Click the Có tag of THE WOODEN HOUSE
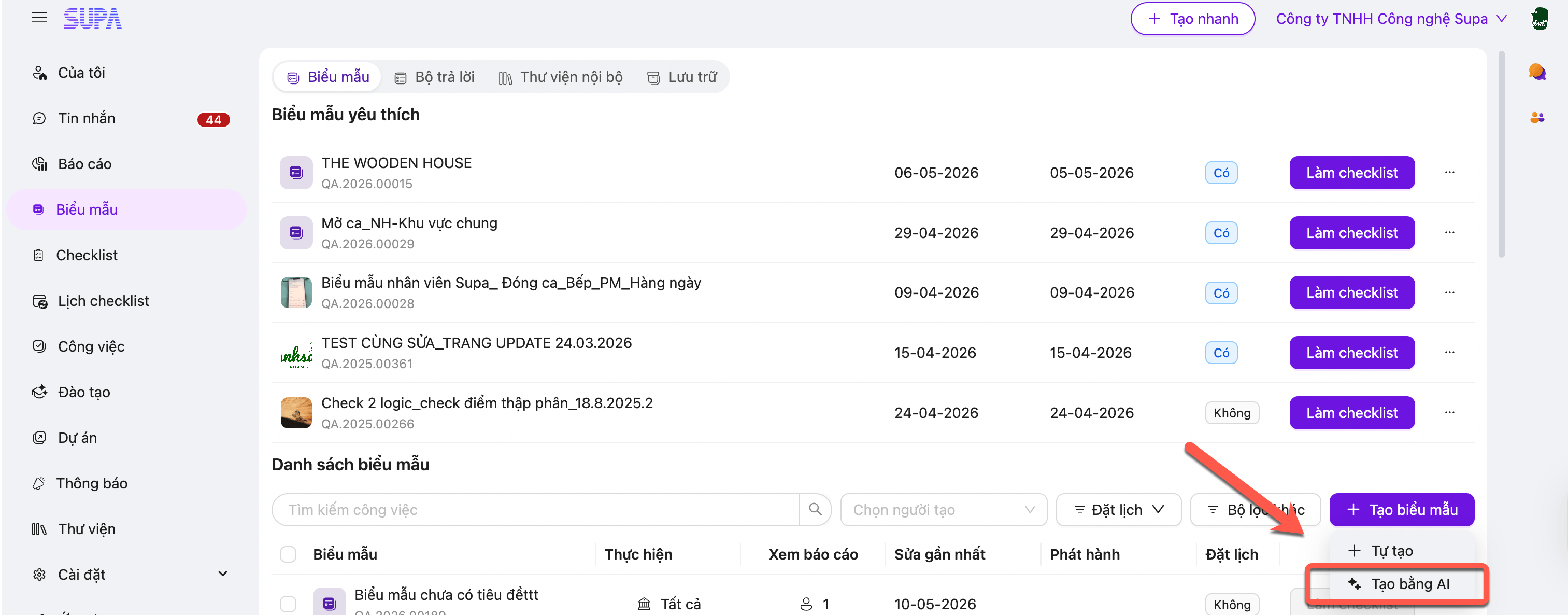This screenshot has width=1568, height=615. tap(1221, 172)
